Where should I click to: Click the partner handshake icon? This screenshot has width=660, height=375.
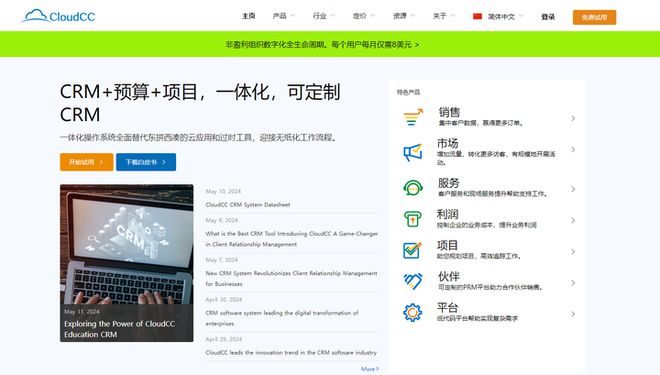tap(413, 281)
